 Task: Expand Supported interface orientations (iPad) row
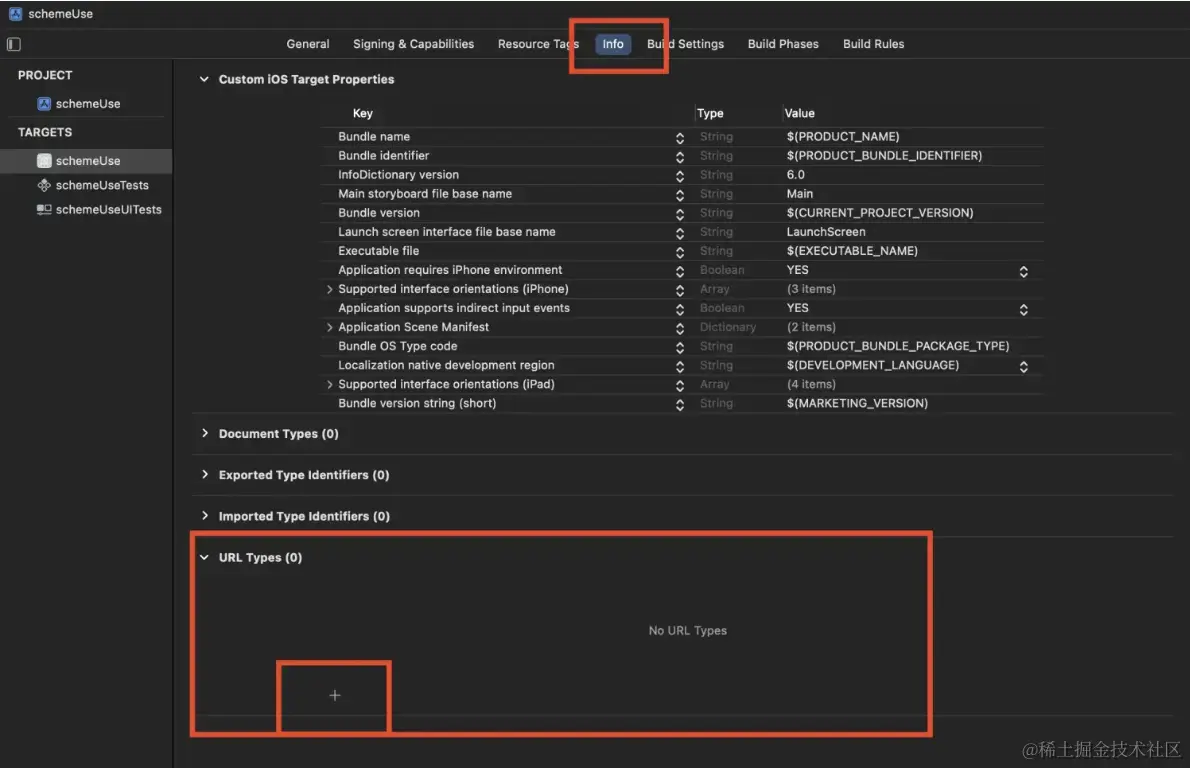tap(329, 385)
